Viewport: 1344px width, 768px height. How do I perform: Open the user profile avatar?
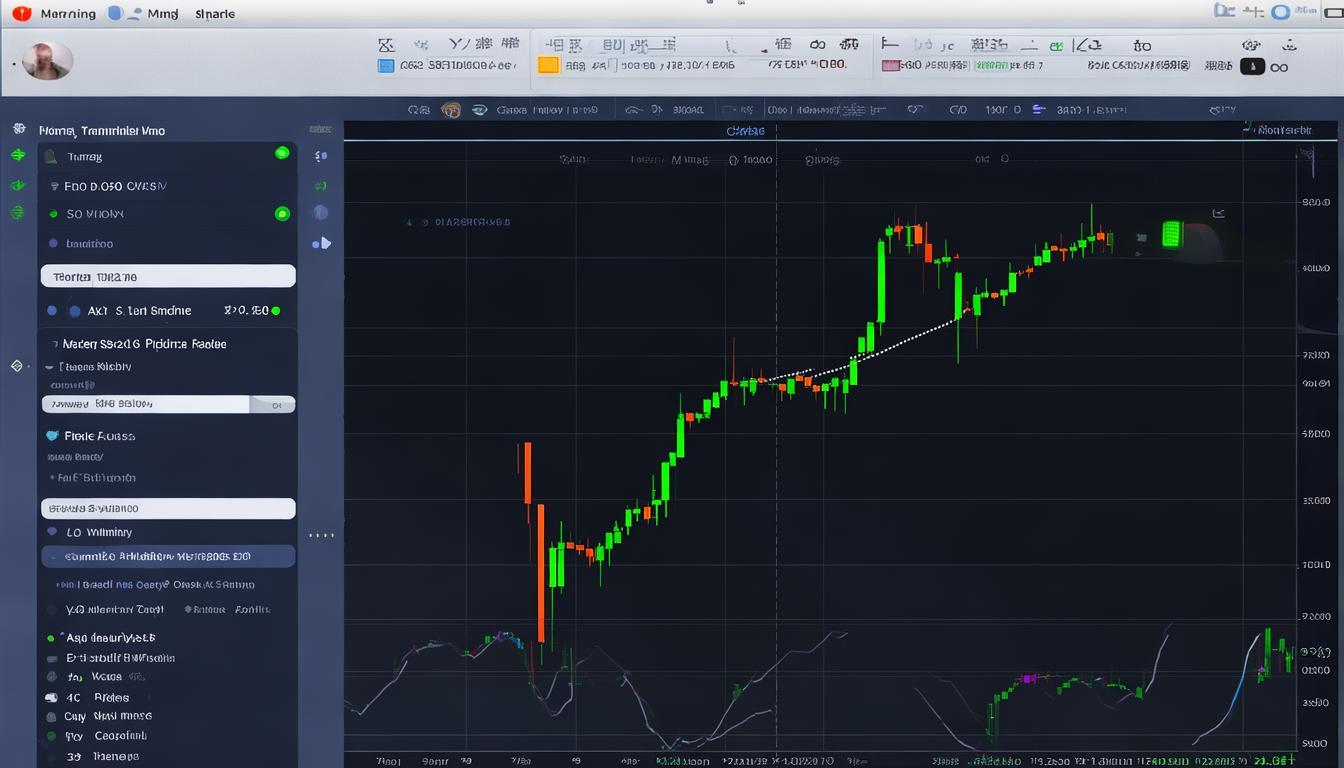click(x=47, y=61)
